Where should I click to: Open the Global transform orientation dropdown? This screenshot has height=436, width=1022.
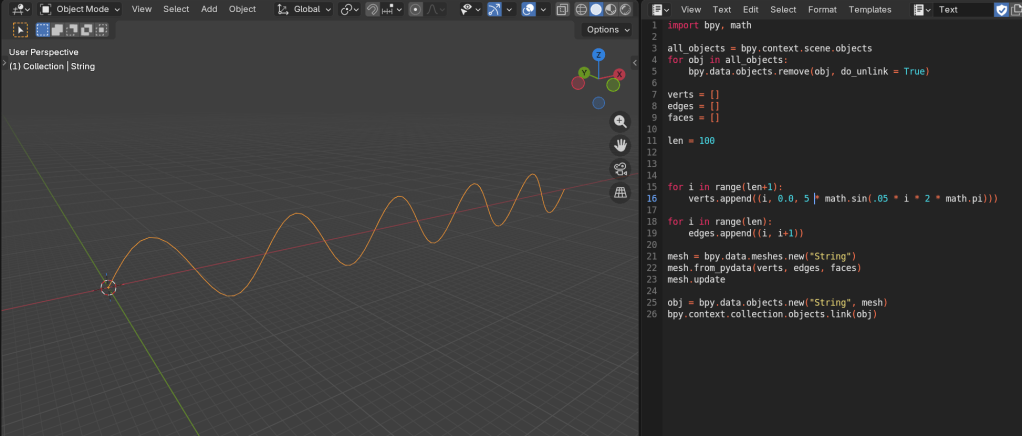pyautogui.click(x=305, y=9)
